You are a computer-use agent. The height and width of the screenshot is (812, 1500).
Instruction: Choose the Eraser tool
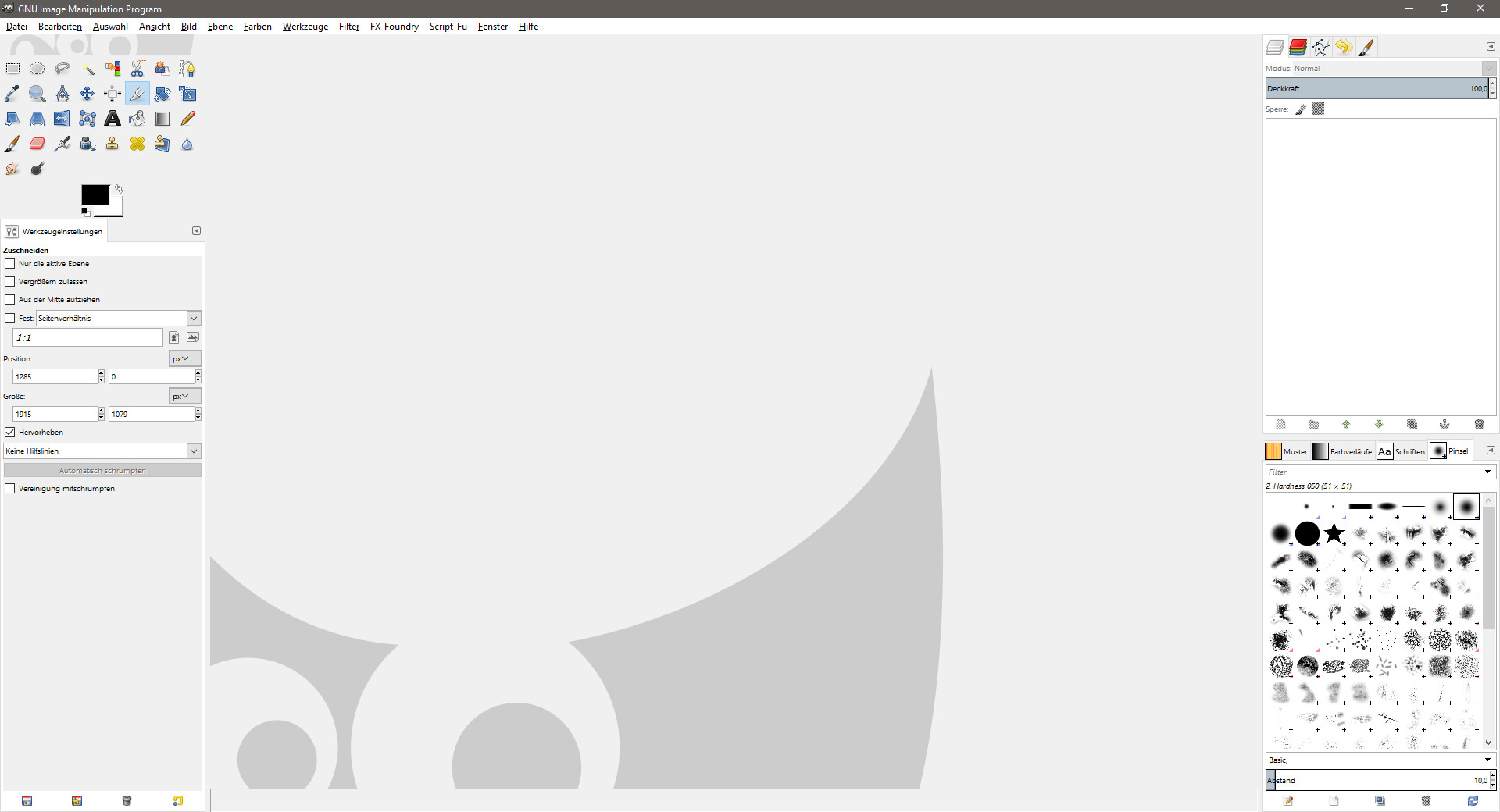37,144
